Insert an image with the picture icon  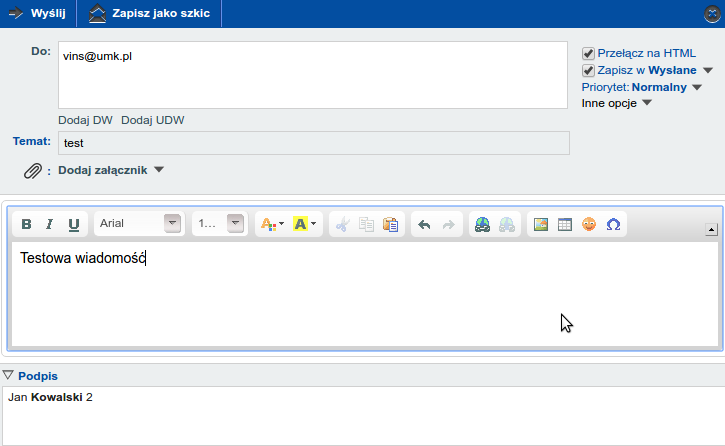(x=541, y=225)
